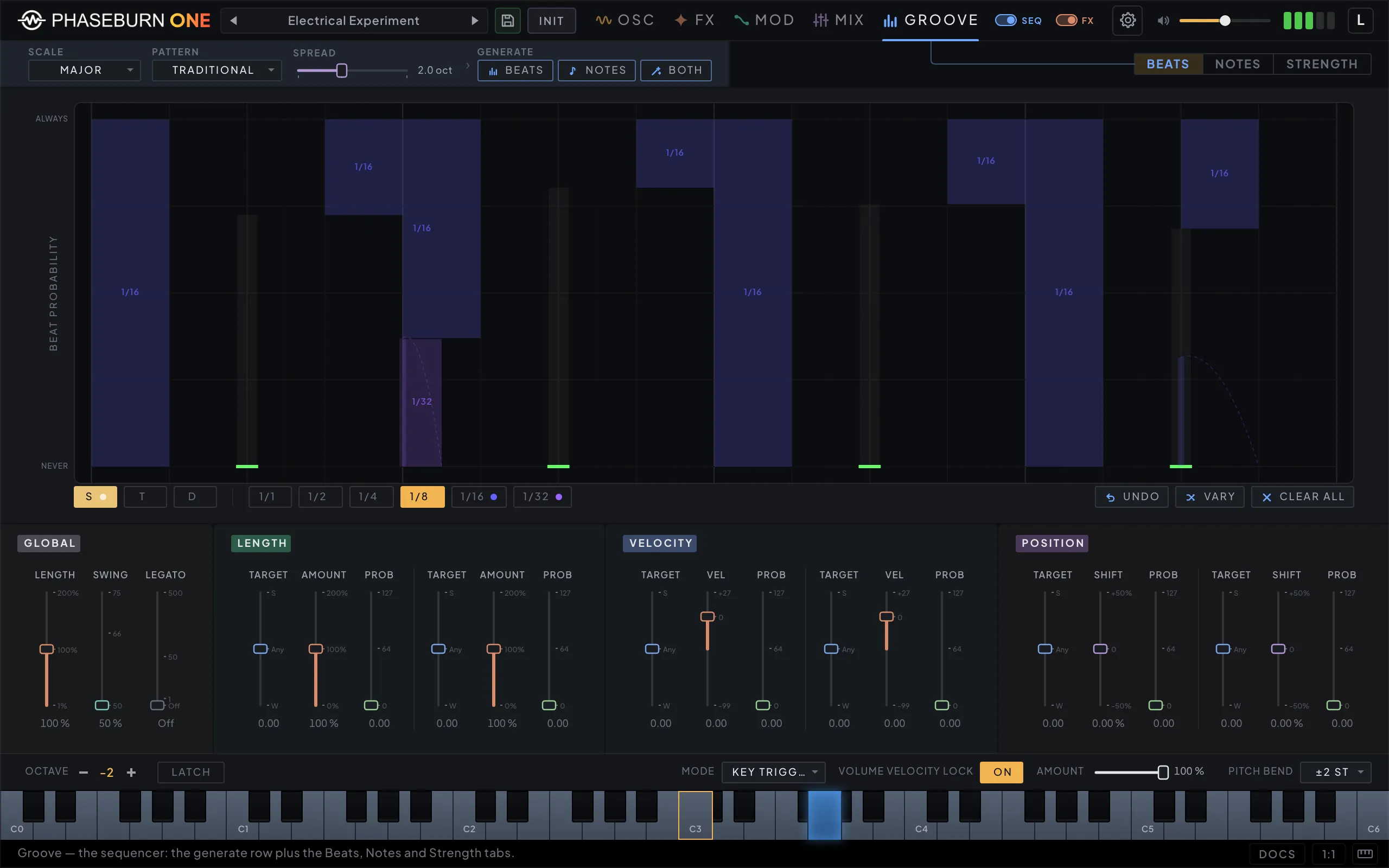Go to the previous preset arrow
This screenshot has height=868, width=1389.
point(234,21)
